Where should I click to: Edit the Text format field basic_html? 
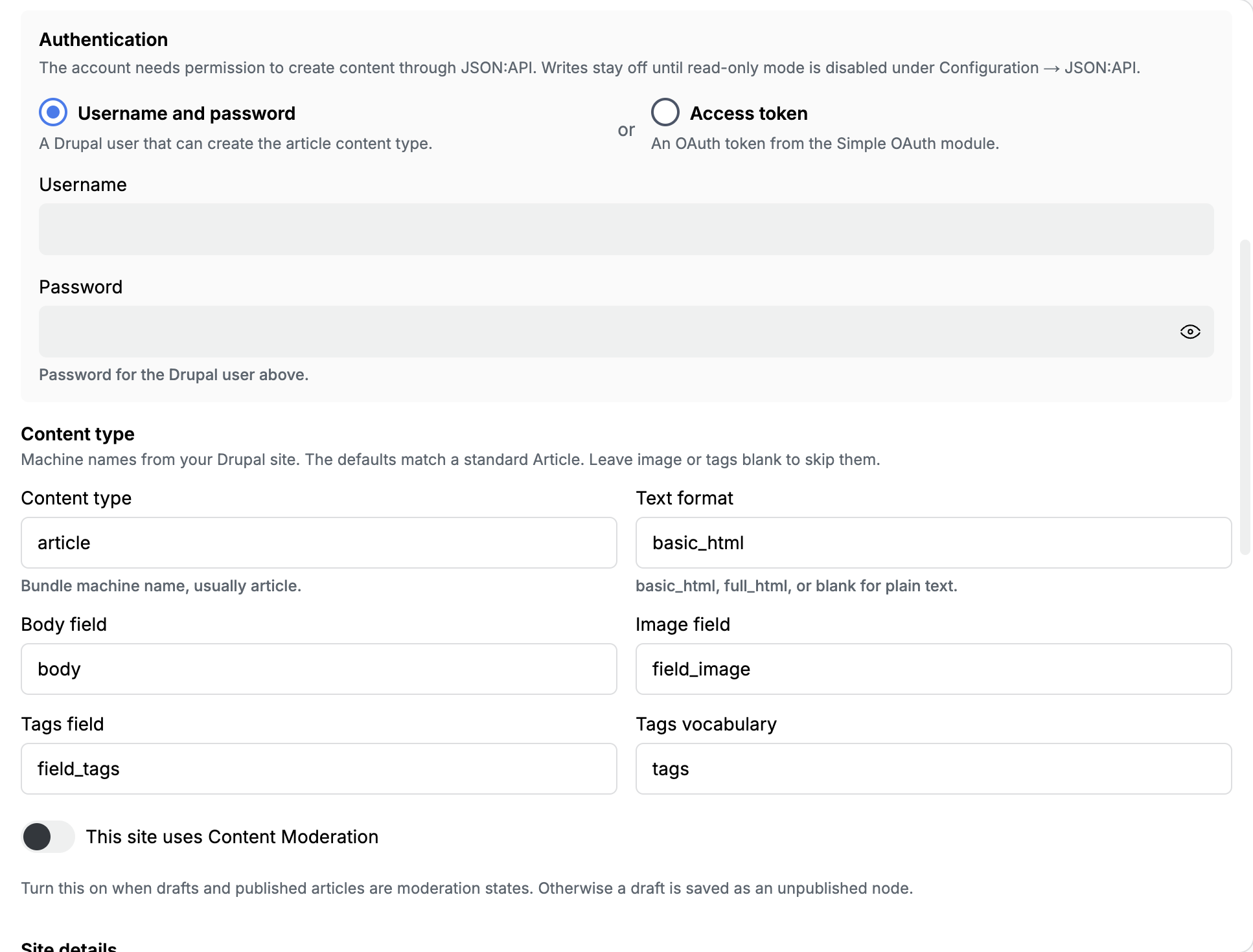(934, 543)
